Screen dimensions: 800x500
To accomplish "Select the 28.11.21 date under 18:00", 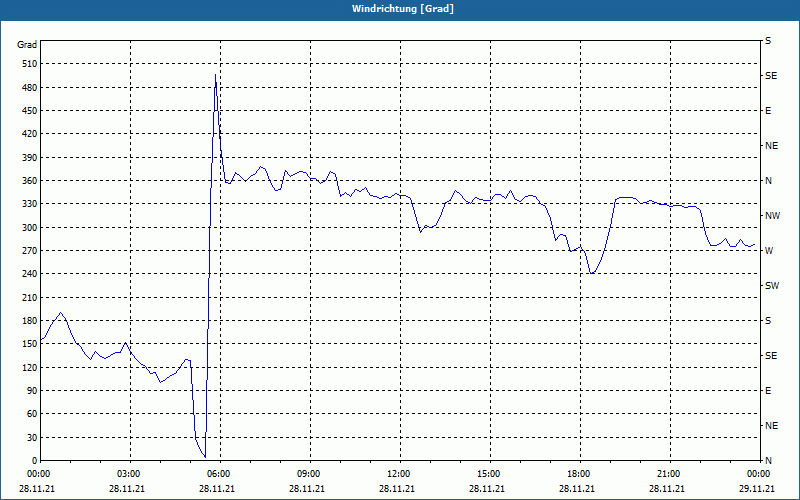I will (x=577, y=488).
